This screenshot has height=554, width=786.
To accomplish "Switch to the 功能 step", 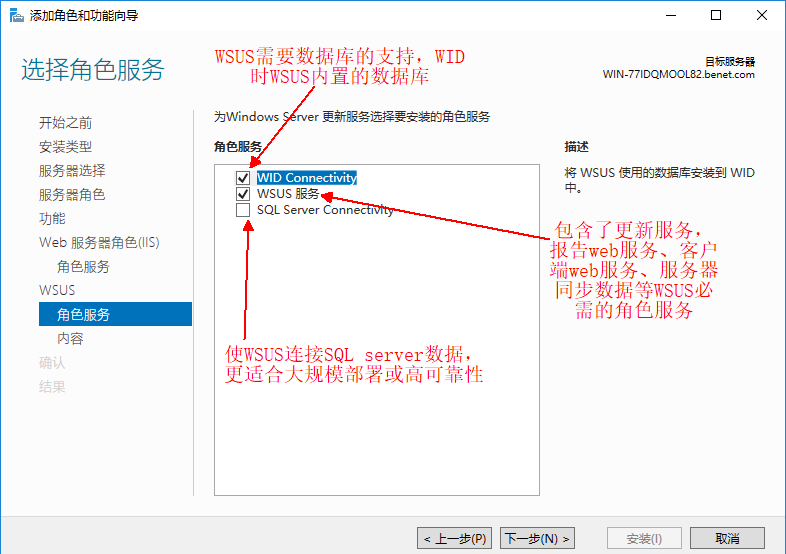I will coord(52,219).
